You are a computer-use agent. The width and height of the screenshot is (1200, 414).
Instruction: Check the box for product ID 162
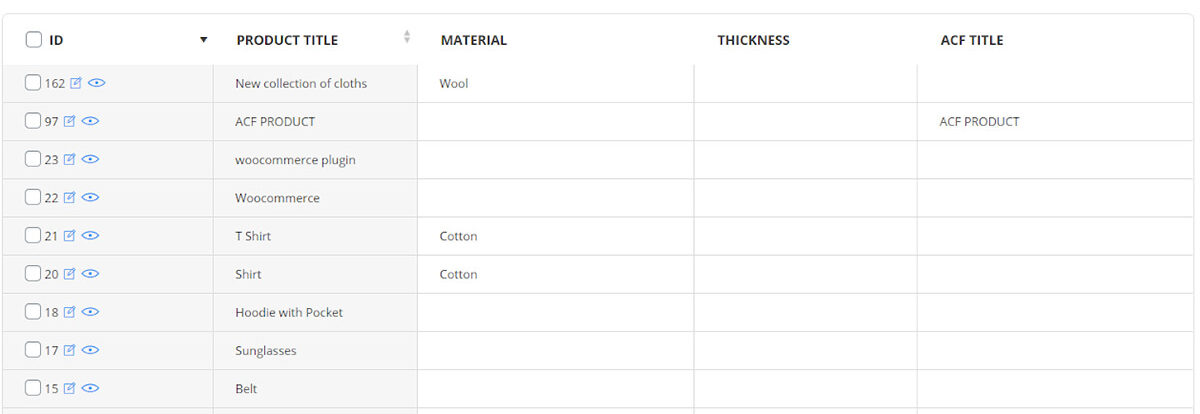point(34,84)
